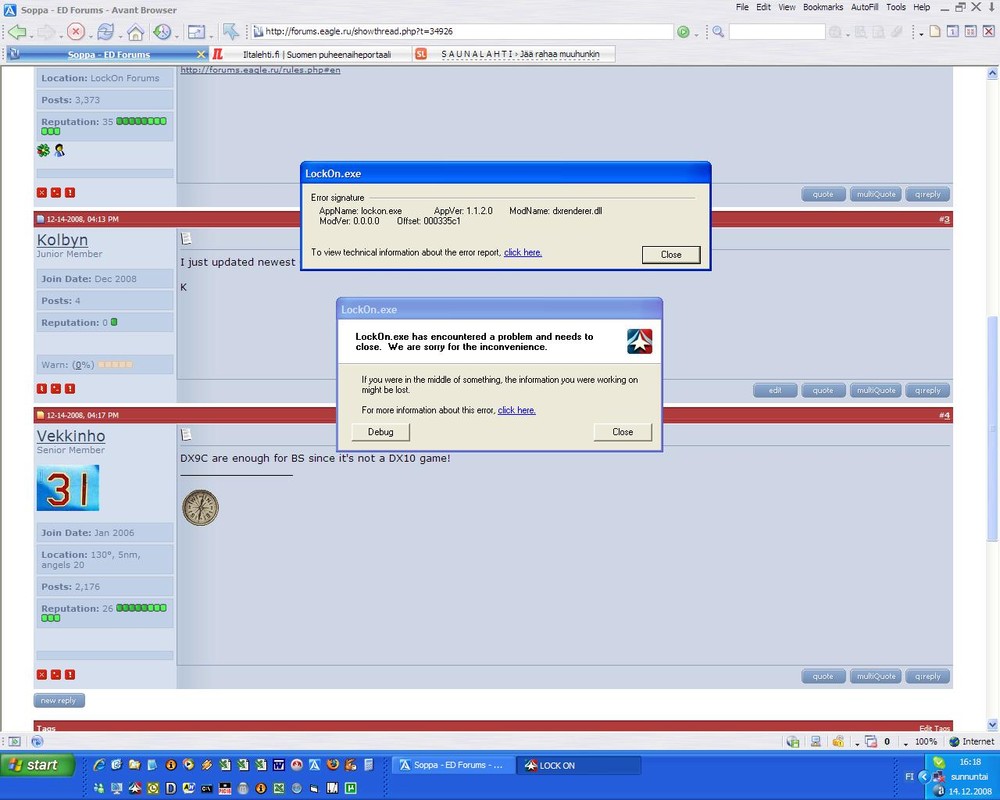Screen dimensions: 1000x800
Task: Click the green Go button beside address bar
Action: tap(683, 32)
